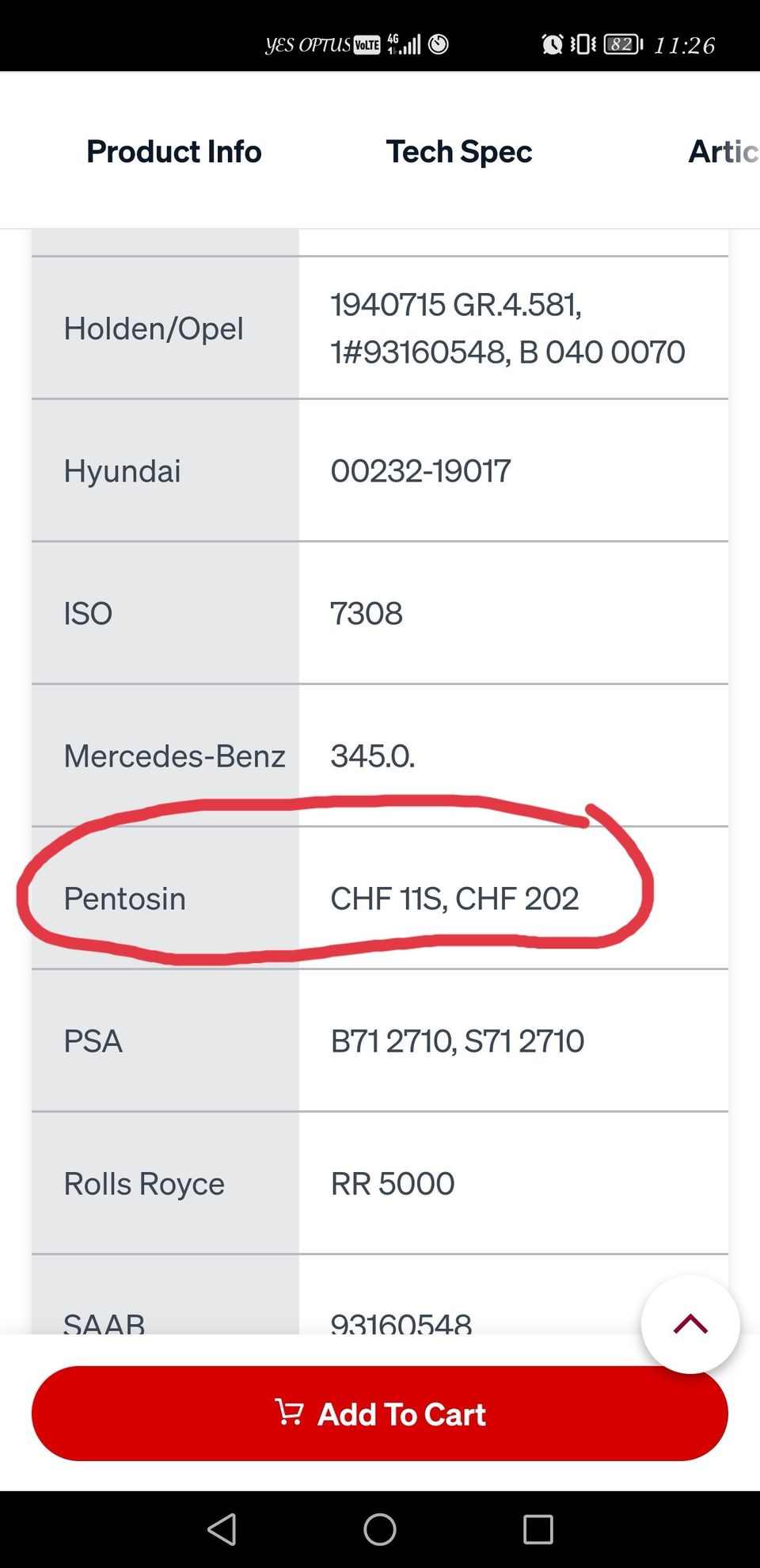Viewport: 760px width, 1568px height.
Task: Tap the Rolls Royce RR 5000 value
Action: coord(393,1184)
